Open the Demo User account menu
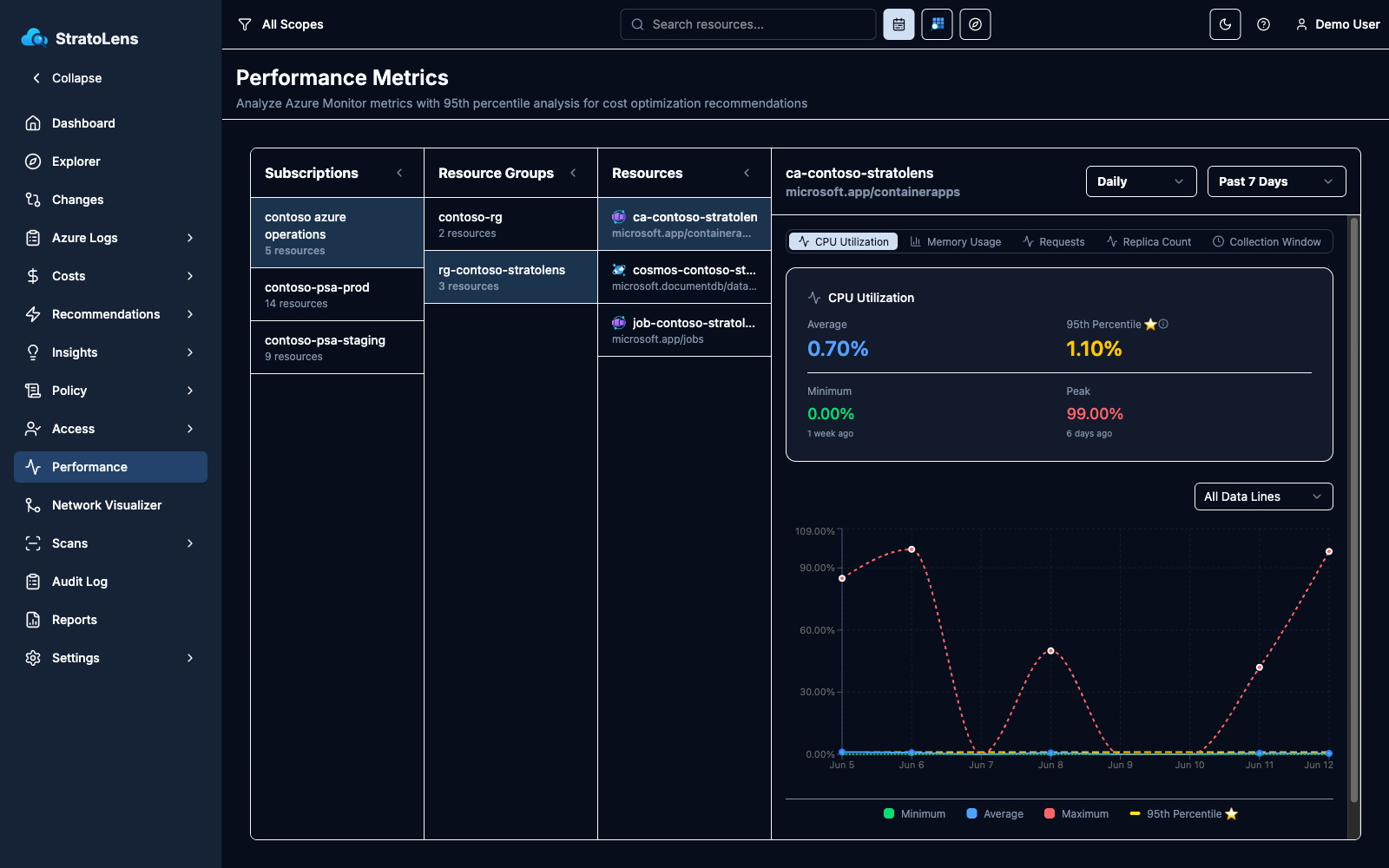 click(x=1337, y=24)
